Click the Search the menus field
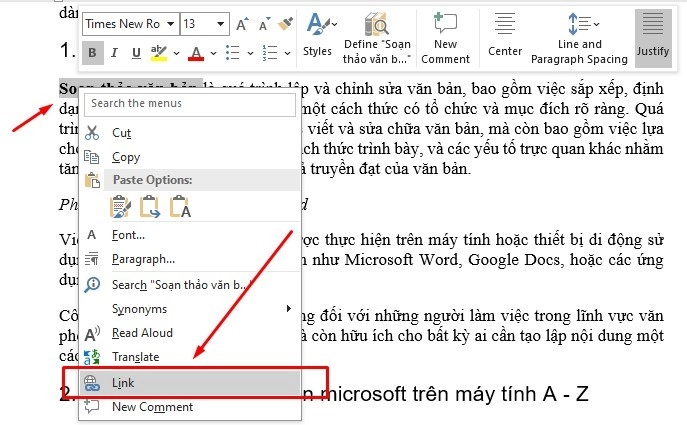This screenshot has width=687, height=425. coord(190,104)
